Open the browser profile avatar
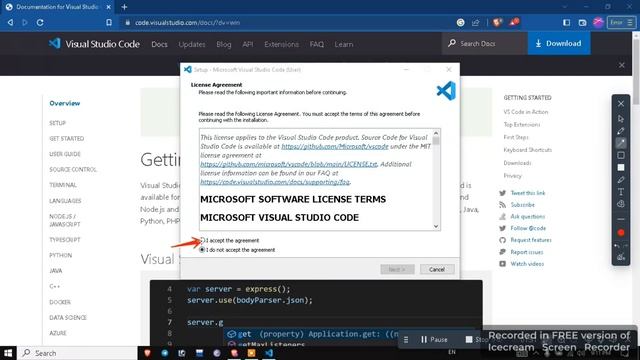Screen dimensions: 640x360 tap(598, 22)
